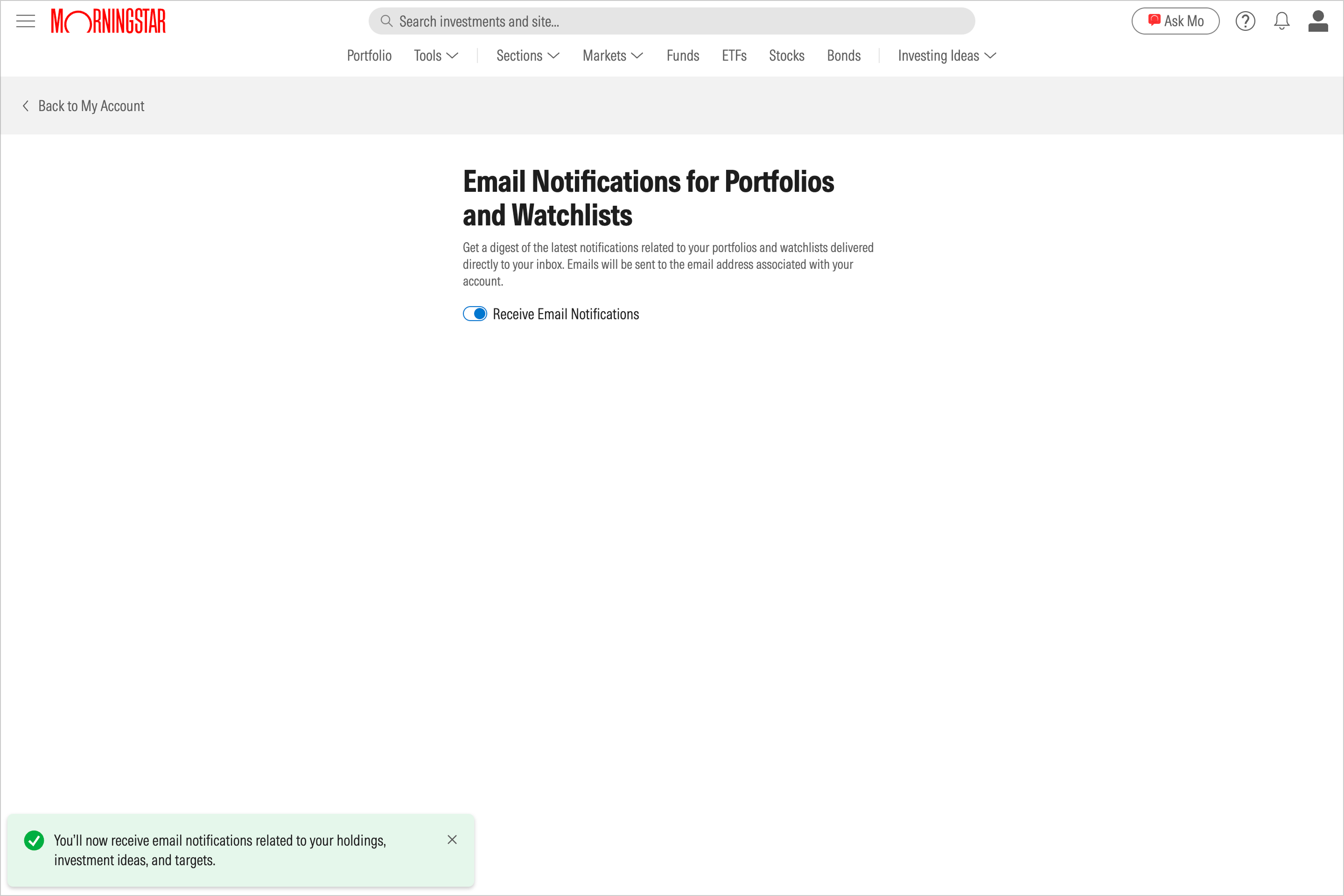Open the Portfolio nav item
The image size is (1344, 896).
pos(369,56)
